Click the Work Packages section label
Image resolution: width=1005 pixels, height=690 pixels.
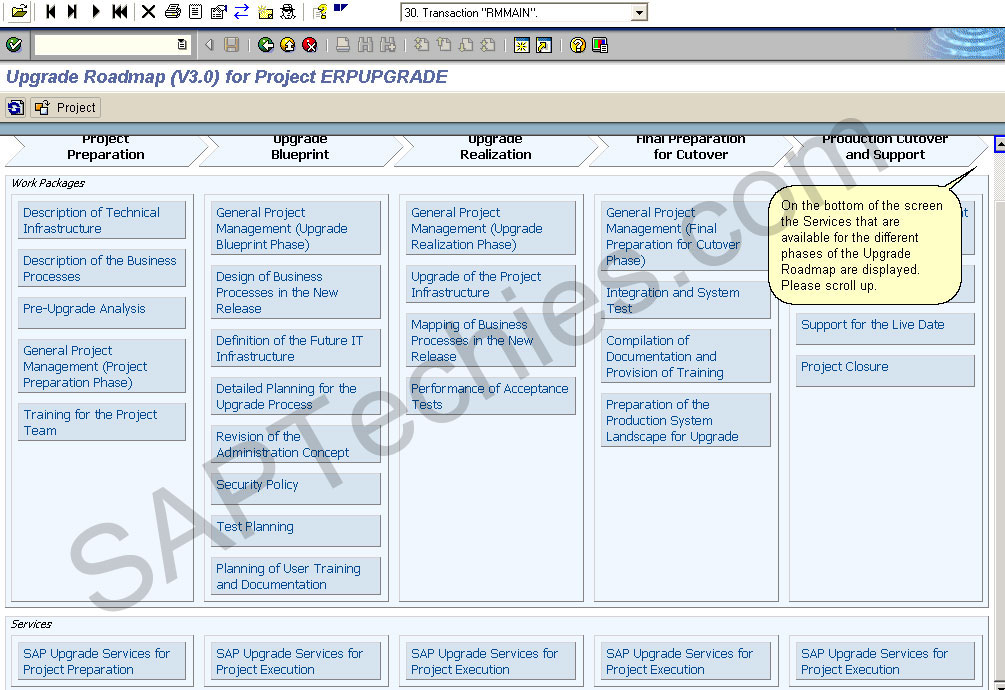48,183
